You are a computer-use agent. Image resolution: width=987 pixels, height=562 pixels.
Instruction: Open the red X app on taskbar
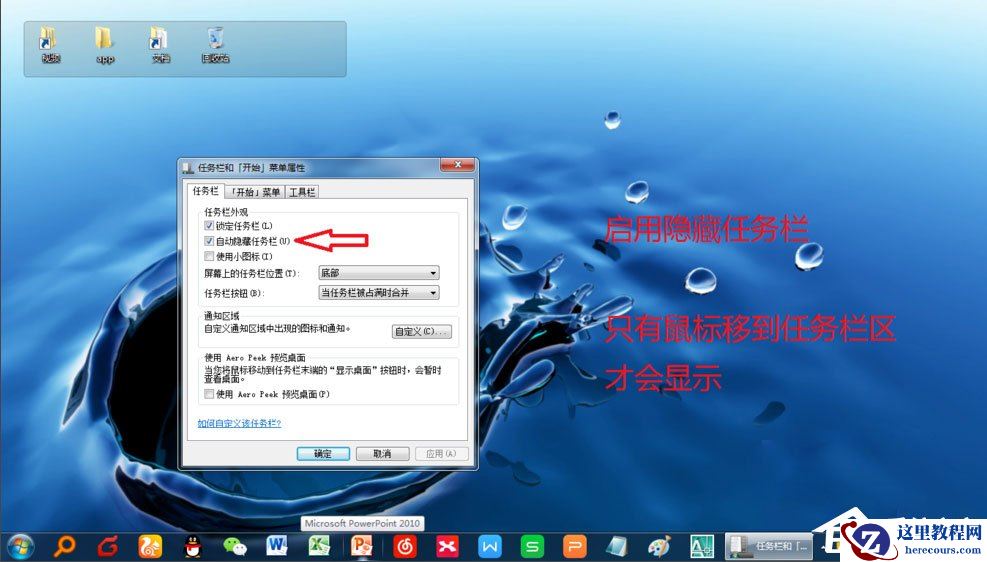pos(448,546)
